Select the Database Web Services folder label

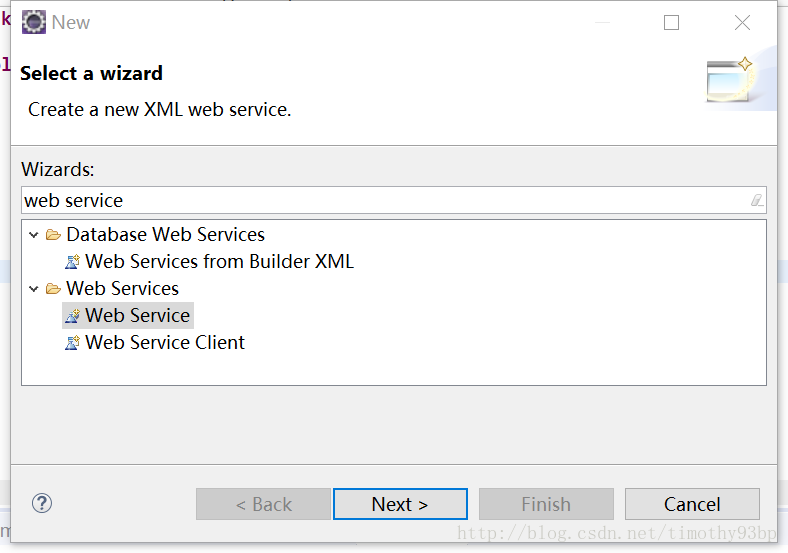[x=165, y=235]
